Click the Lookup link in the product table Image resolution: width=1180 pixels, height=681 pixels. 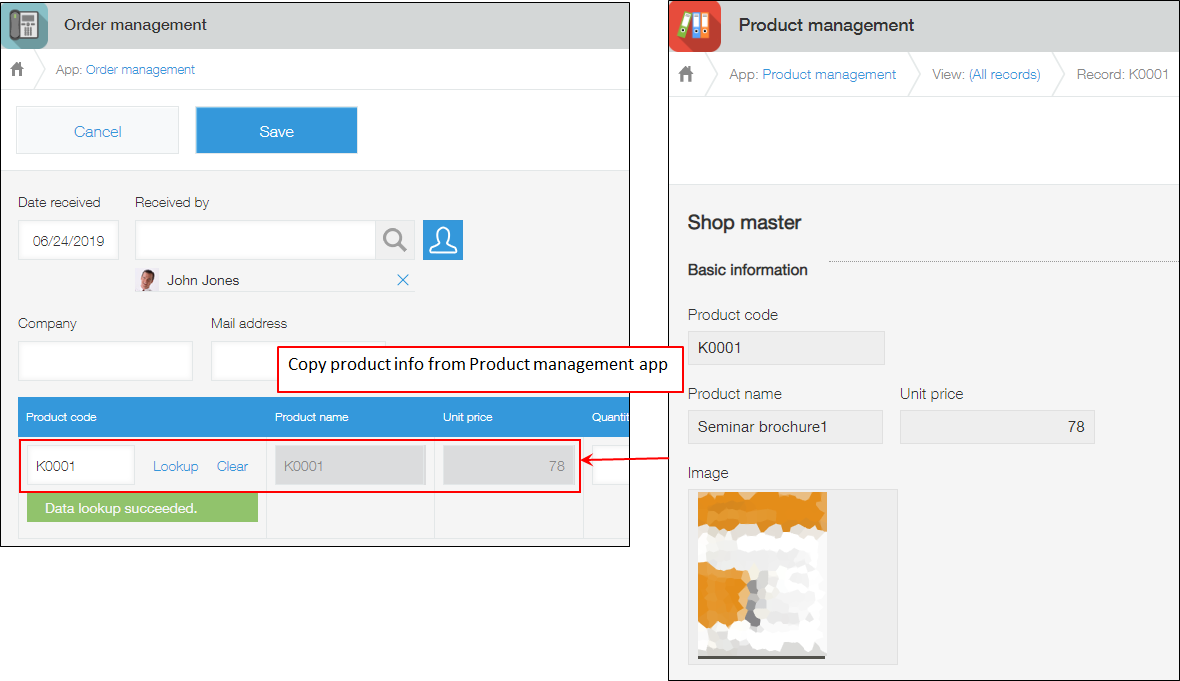(x=175, y=466)
